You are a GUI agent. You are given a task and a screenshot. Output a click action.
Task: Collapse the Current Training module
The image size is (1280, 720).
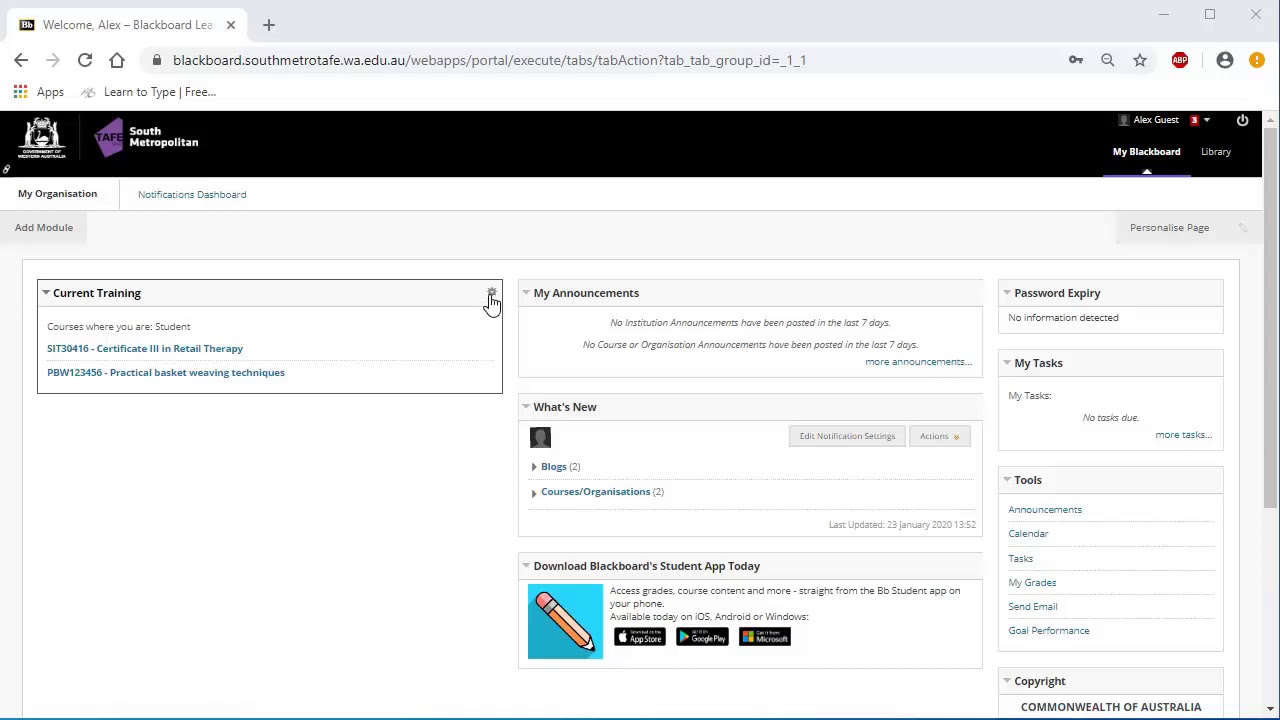(45, 293)
